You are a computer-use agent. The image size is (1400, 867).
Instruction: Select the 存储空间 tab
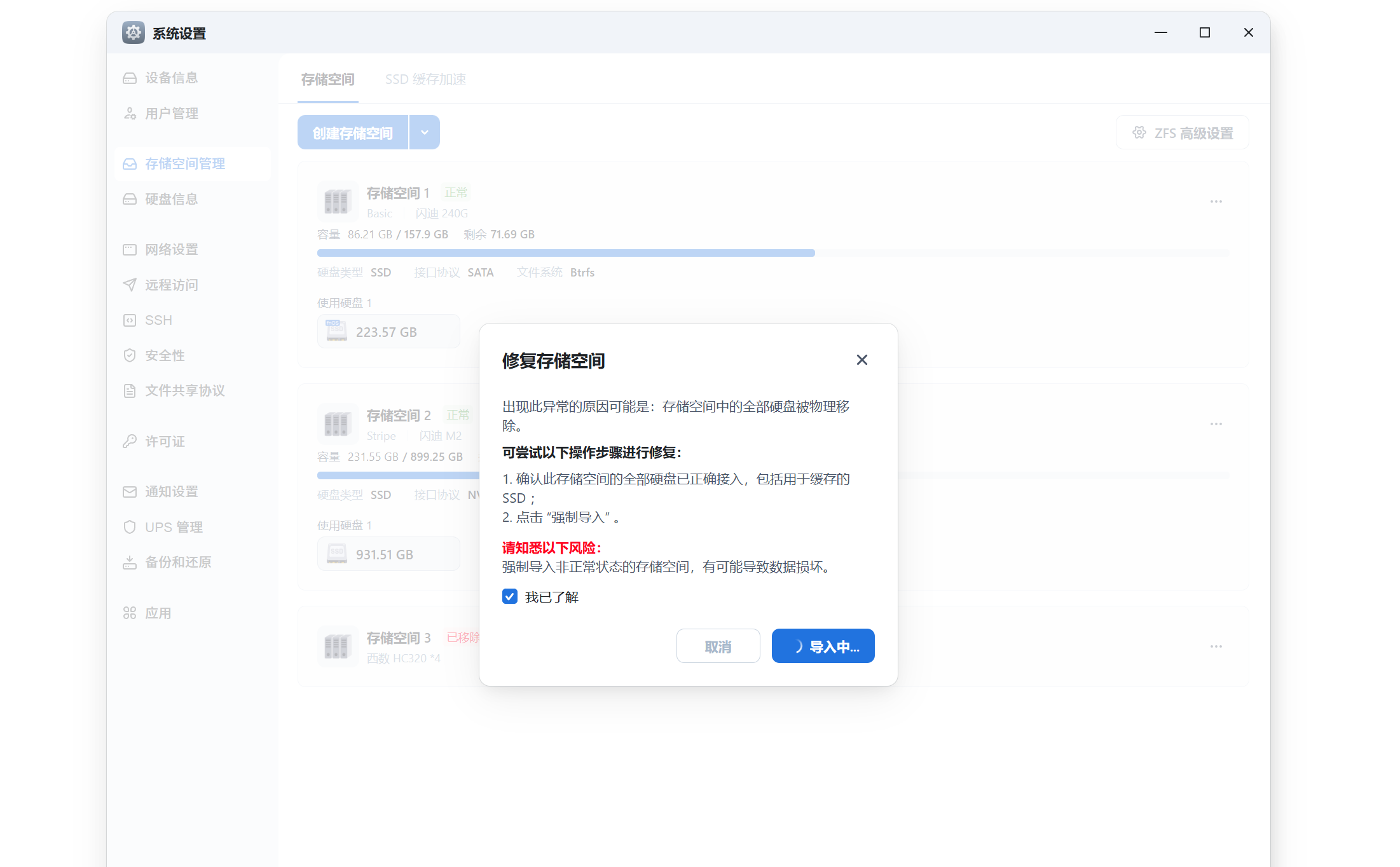click(x=327, y=79)
